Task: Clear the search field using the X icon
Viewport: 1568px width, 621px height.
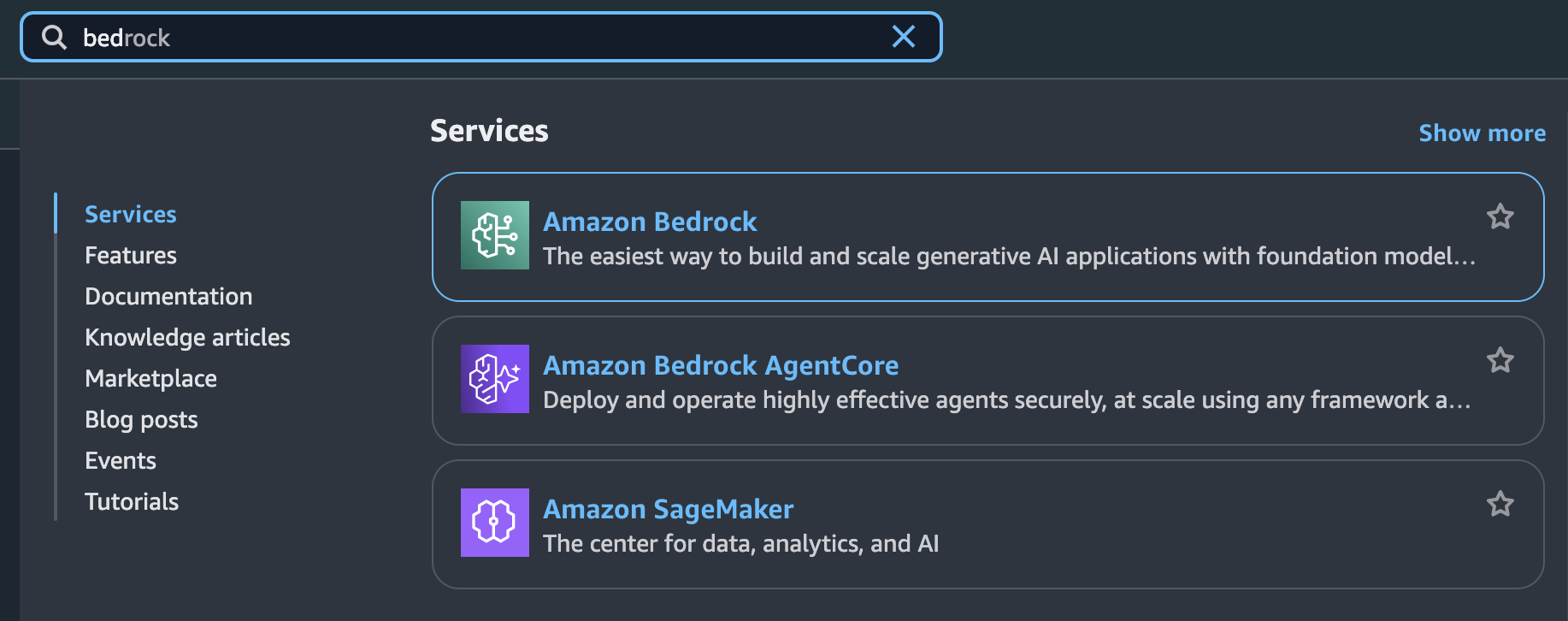Action: click(904, 37)
